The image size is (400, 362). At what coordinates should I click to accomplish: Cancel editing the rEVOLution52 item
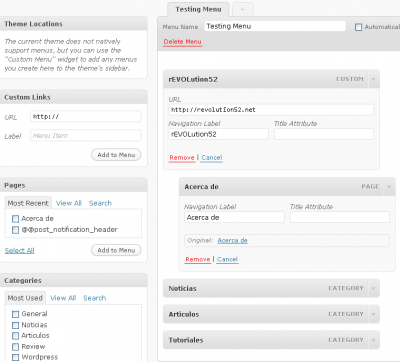tap(212, 157)
